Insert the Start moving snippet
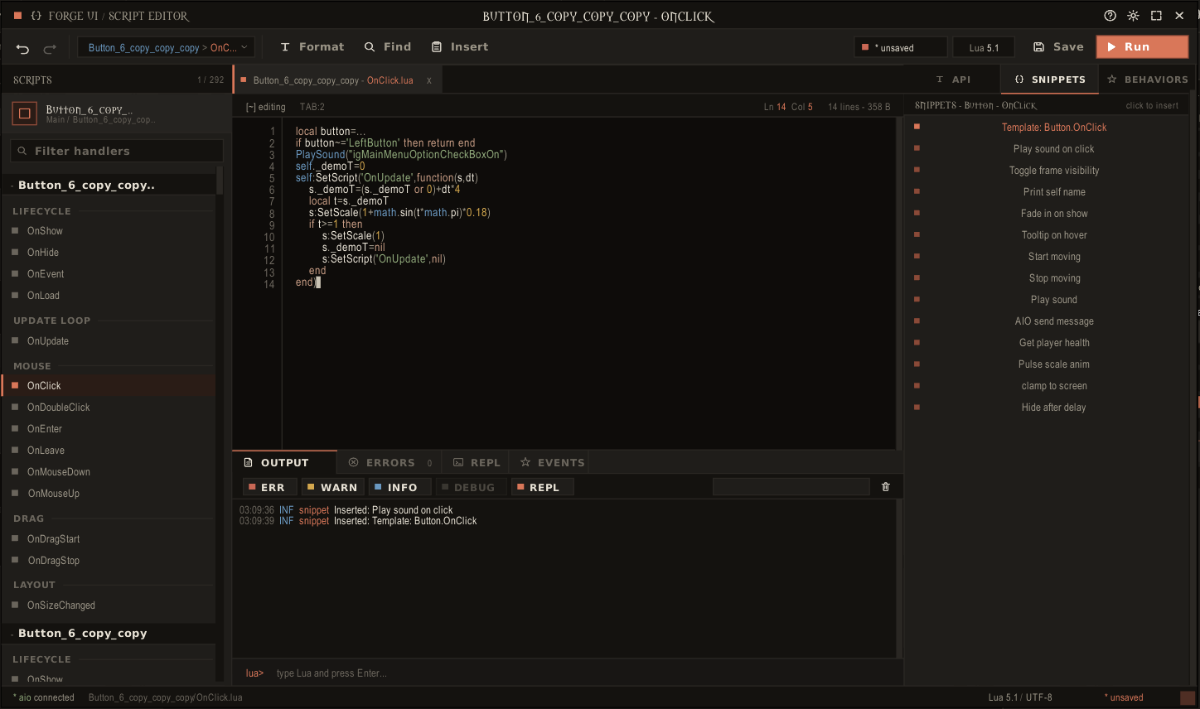This screenshot has width=1200, height=709. click(1050, 257)
